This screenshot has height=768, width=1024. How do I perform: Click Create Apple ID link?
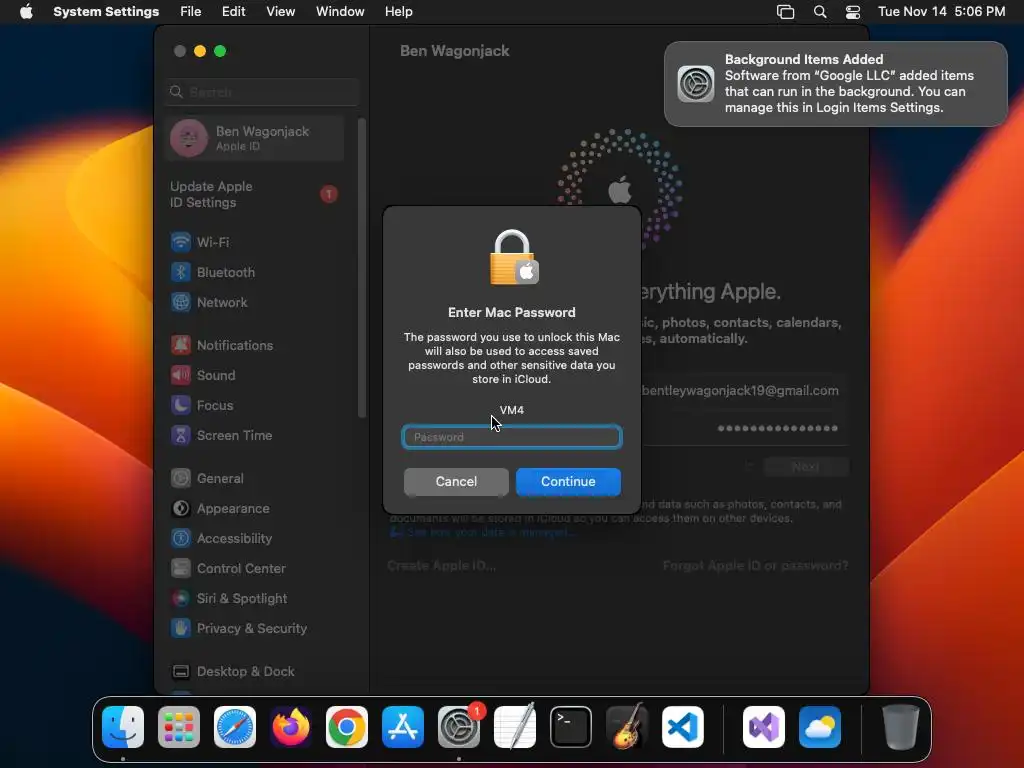coord(441,566)
